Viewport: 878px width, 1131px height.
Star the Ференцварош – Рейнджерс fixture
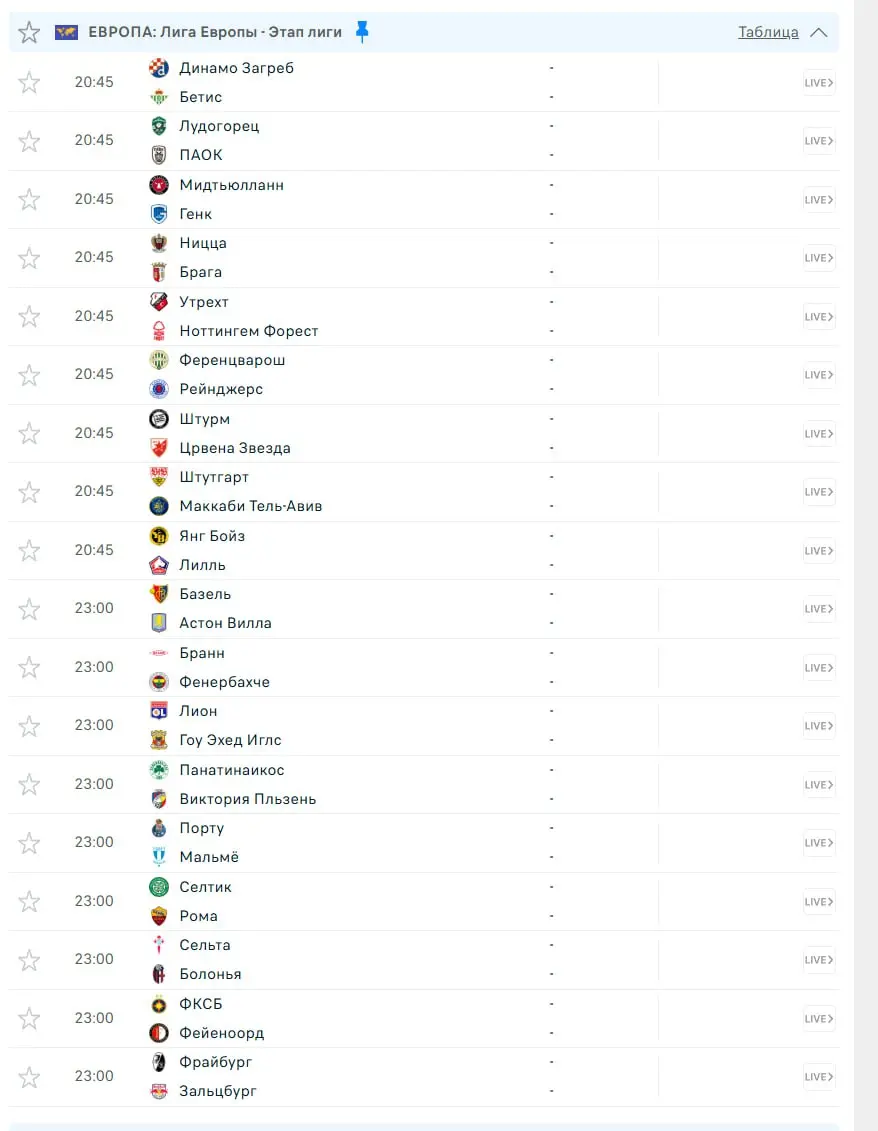(x=29, y=375)
